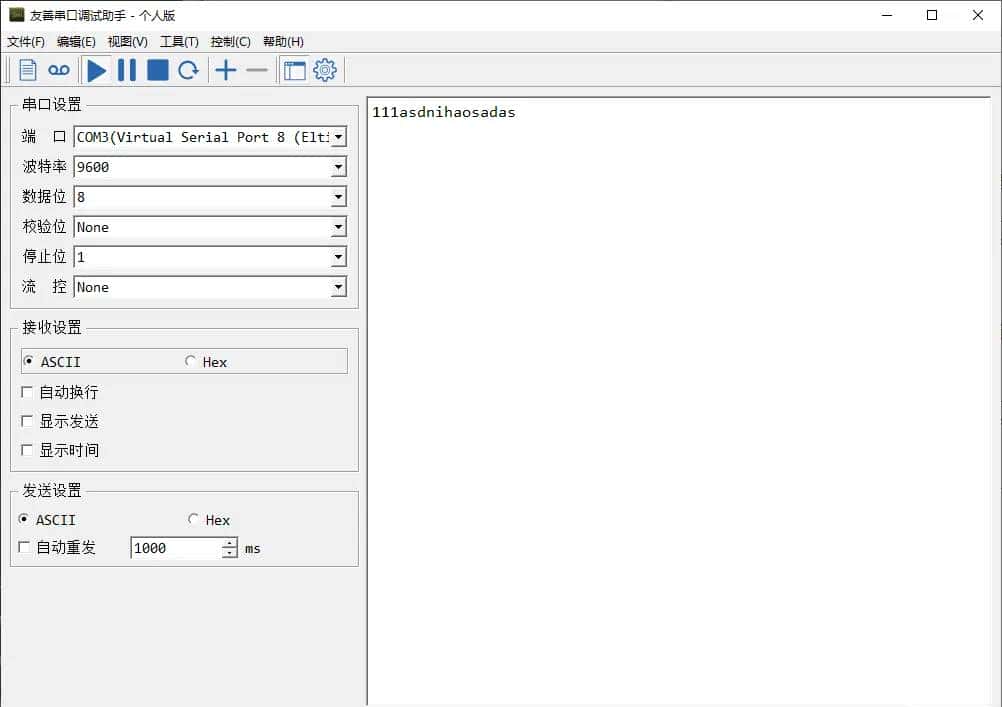The image size is (1002, 707).
Task: Start serial port with play icon
Action: pos(96,70)
